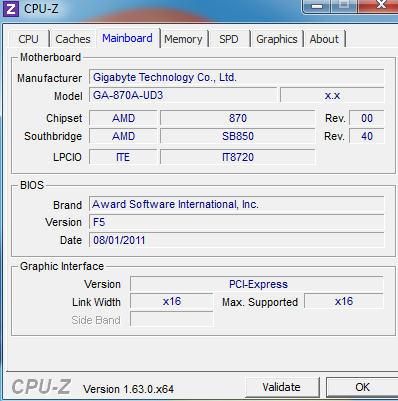Click the model revision x.x field
The image size is (398, 401).
point(332,95)
